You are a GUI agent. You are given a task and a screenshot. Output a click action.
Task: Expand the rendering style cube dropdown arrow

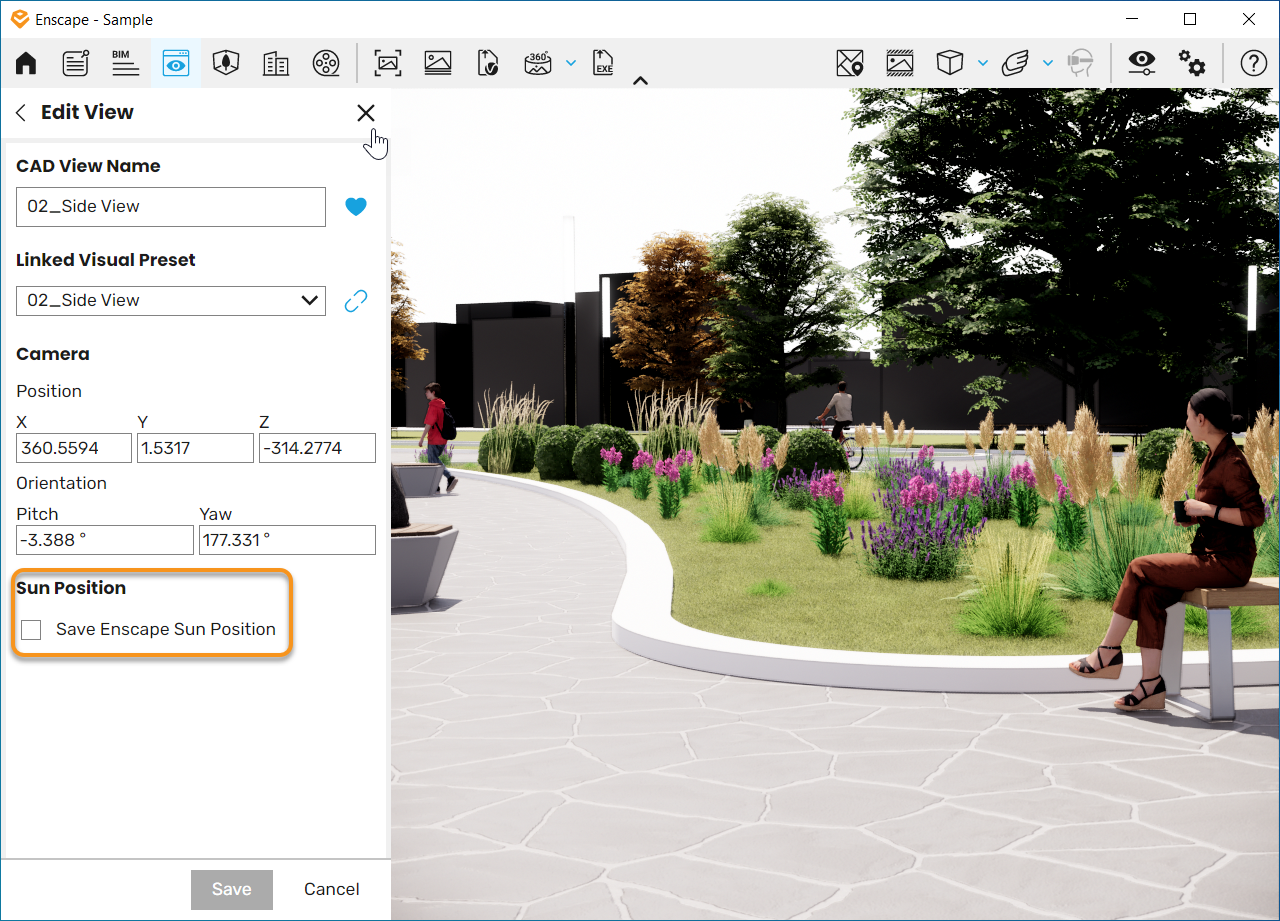click(983, 63)
